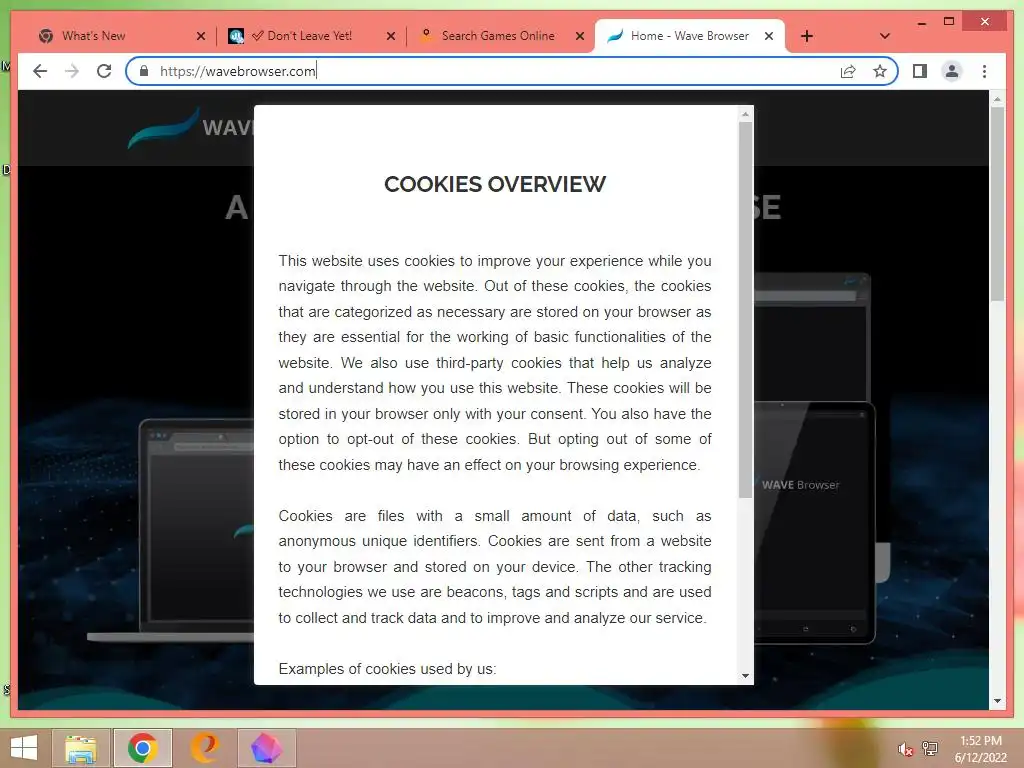Open the three-dot browser menu

click(x=984, y=71)
